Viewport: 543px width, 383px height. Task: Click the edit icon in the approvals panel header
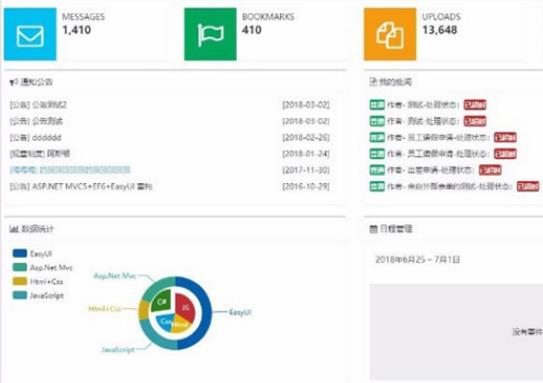pos(373,82)
